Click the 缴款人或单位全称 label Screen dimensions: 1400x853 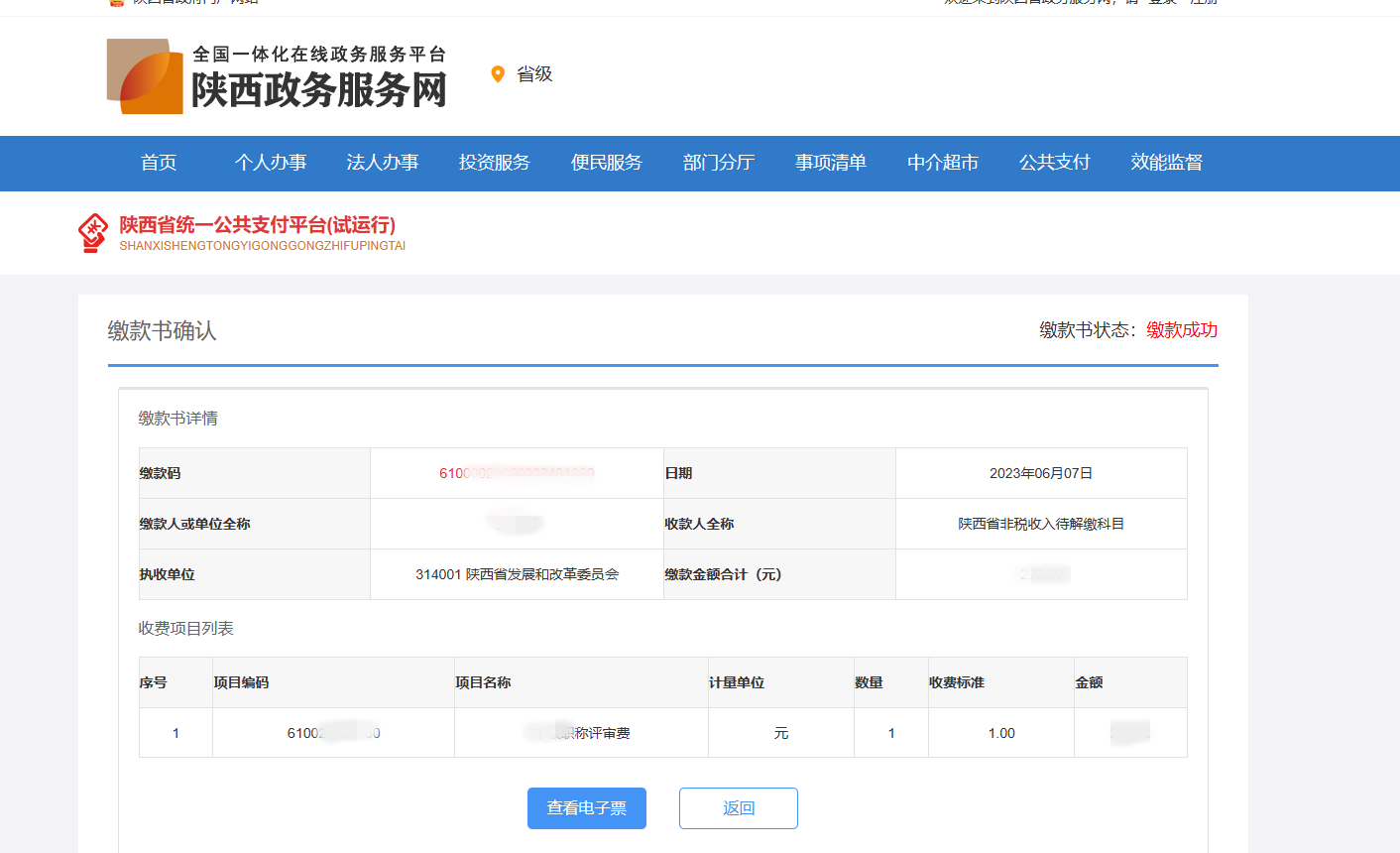[x=194, y=524]
